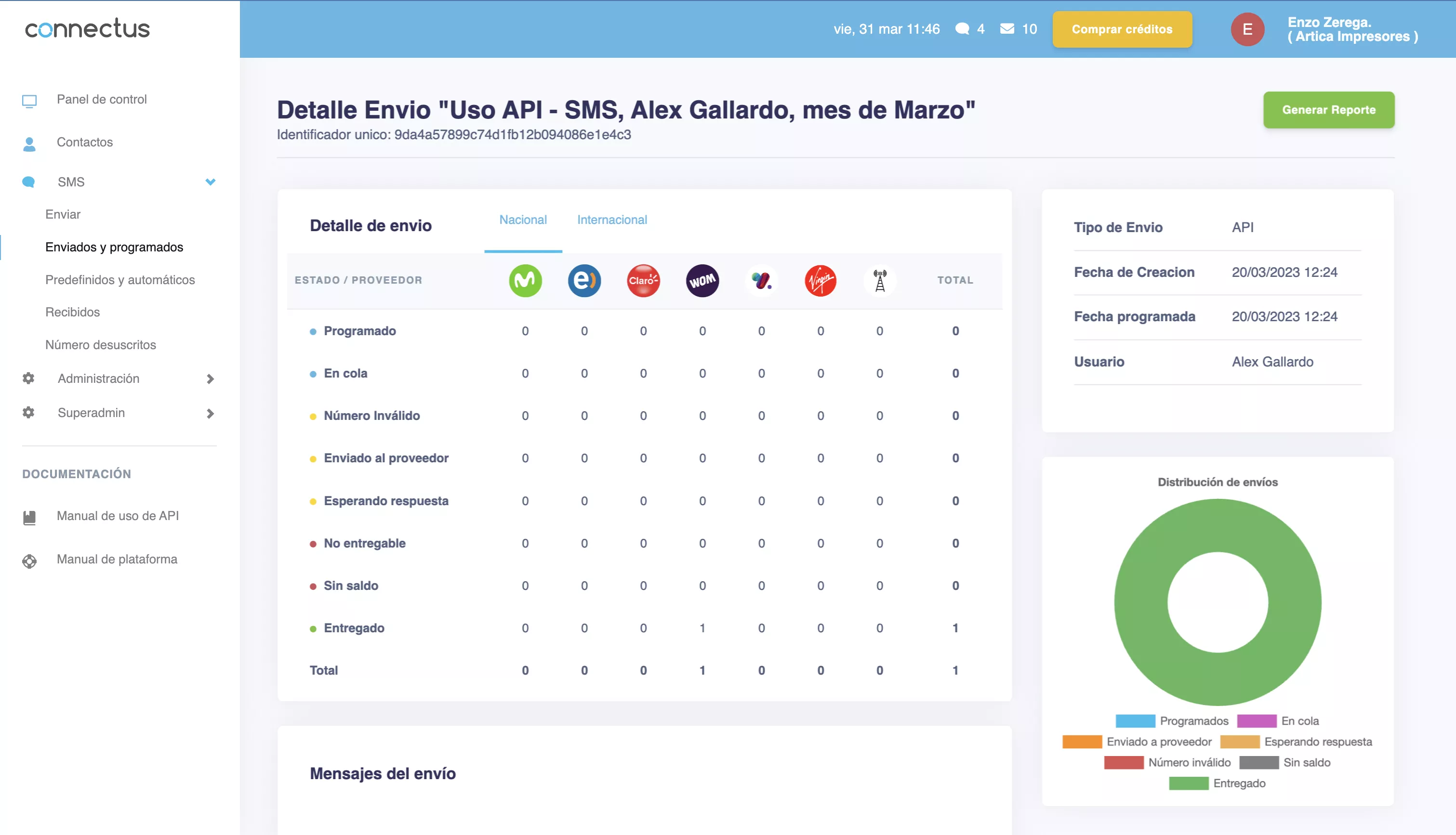Collapse the SMS section in the sidebar
The height and width of the screenshot is (835, 1456).
pyautogui.click(x=211, y=182)
